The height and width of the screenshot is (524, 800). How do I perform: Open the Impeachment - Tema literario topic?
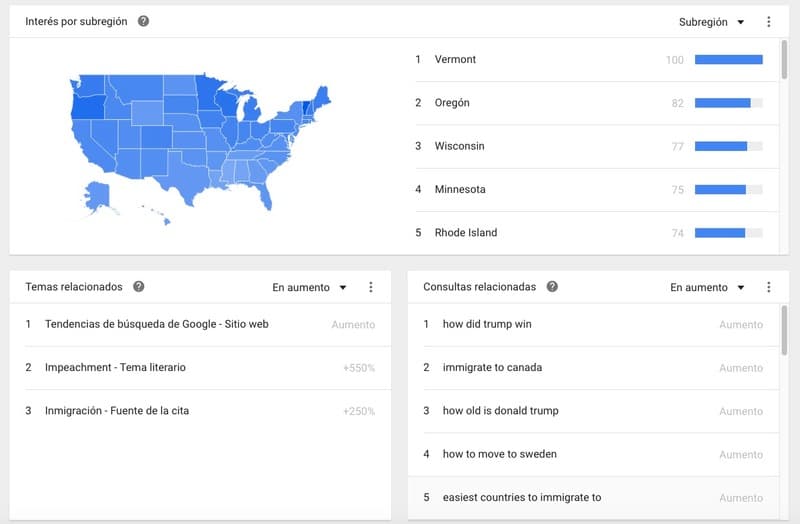click(115, 368)
